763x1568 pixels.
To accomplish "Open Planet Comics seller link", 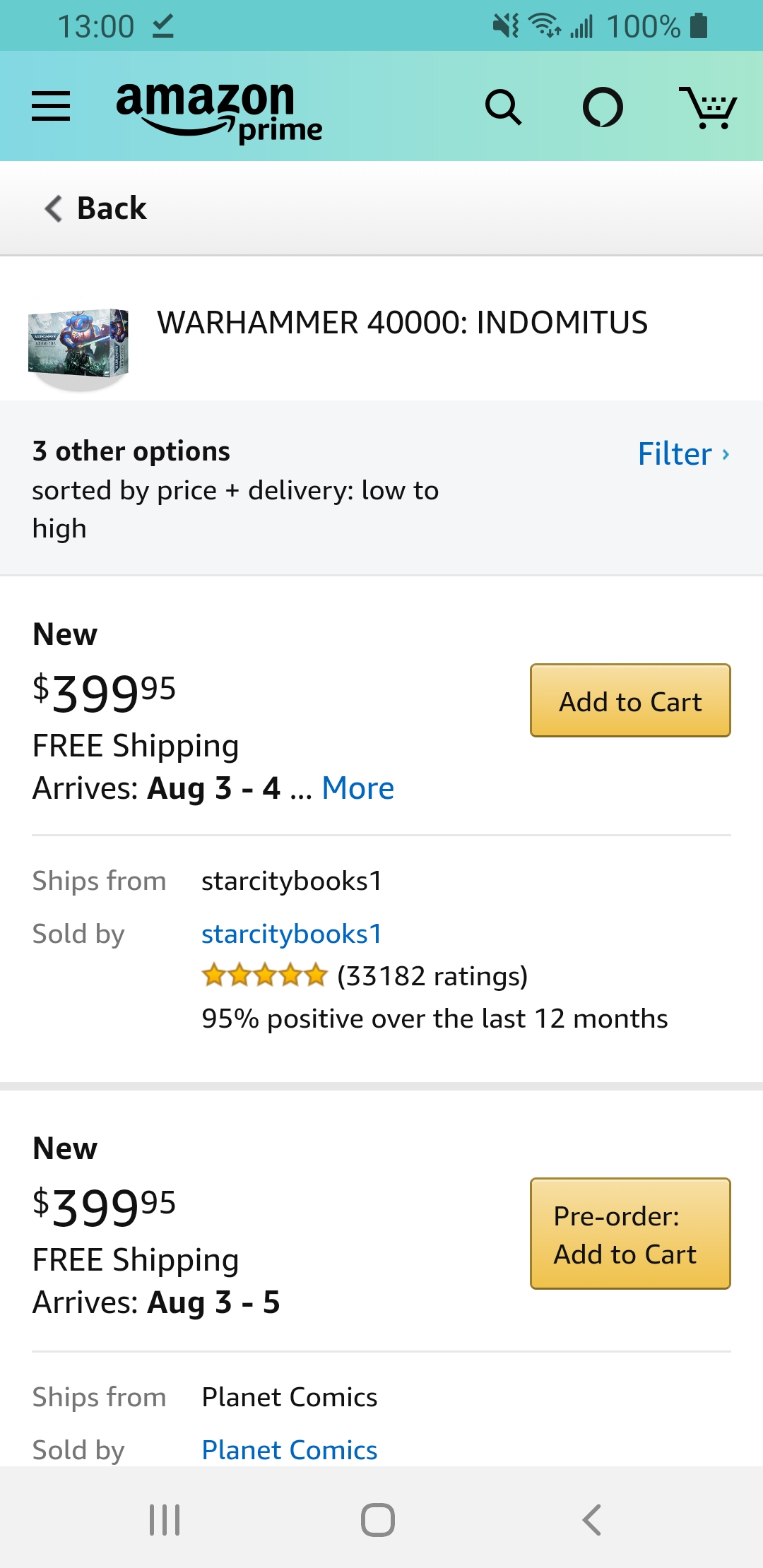I will pos(290,1450).
